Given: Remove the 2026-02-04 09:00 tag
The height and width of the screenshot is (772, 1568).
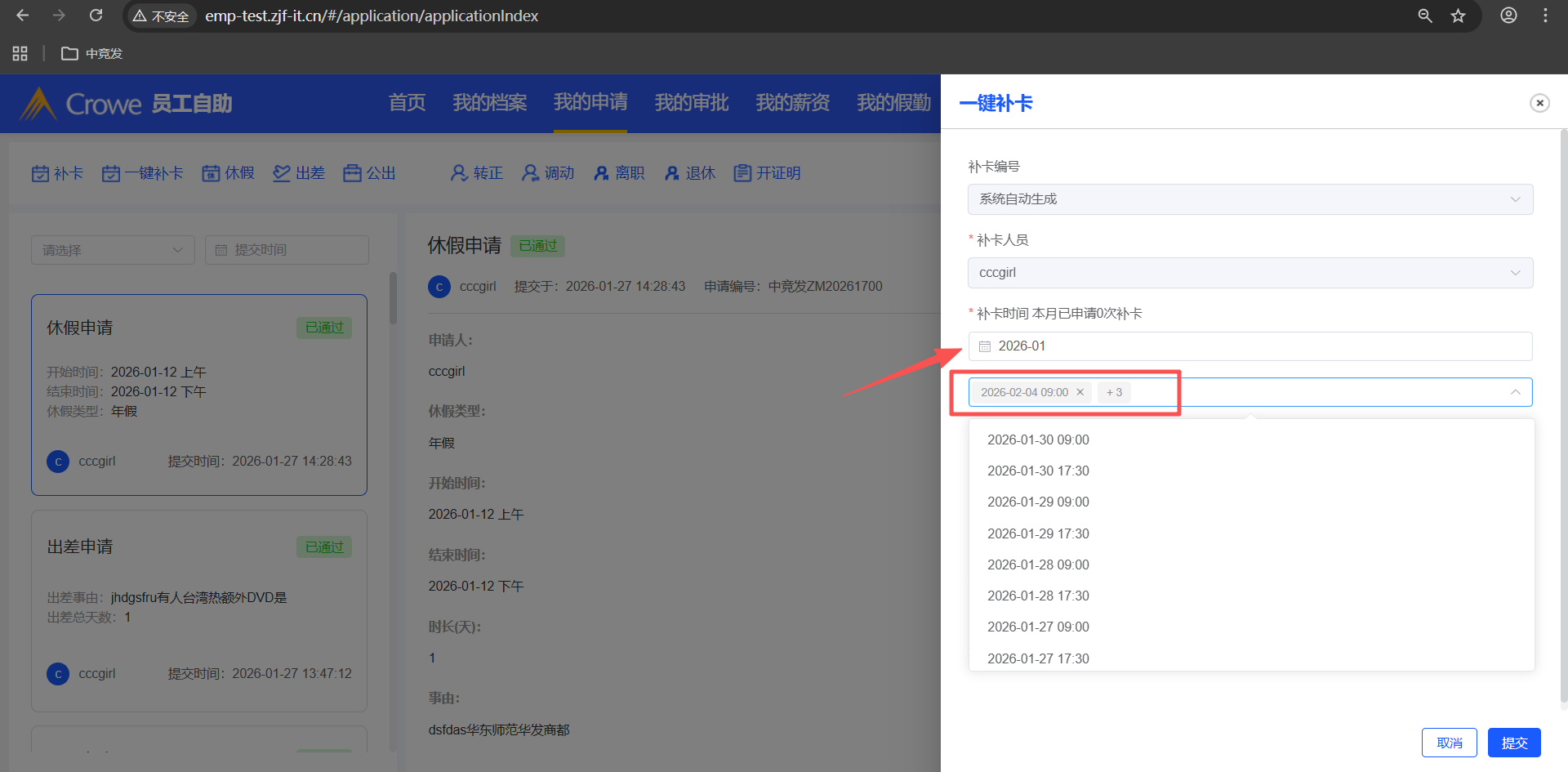Looking at the screenshot, I should click(x=1080, y=392).
